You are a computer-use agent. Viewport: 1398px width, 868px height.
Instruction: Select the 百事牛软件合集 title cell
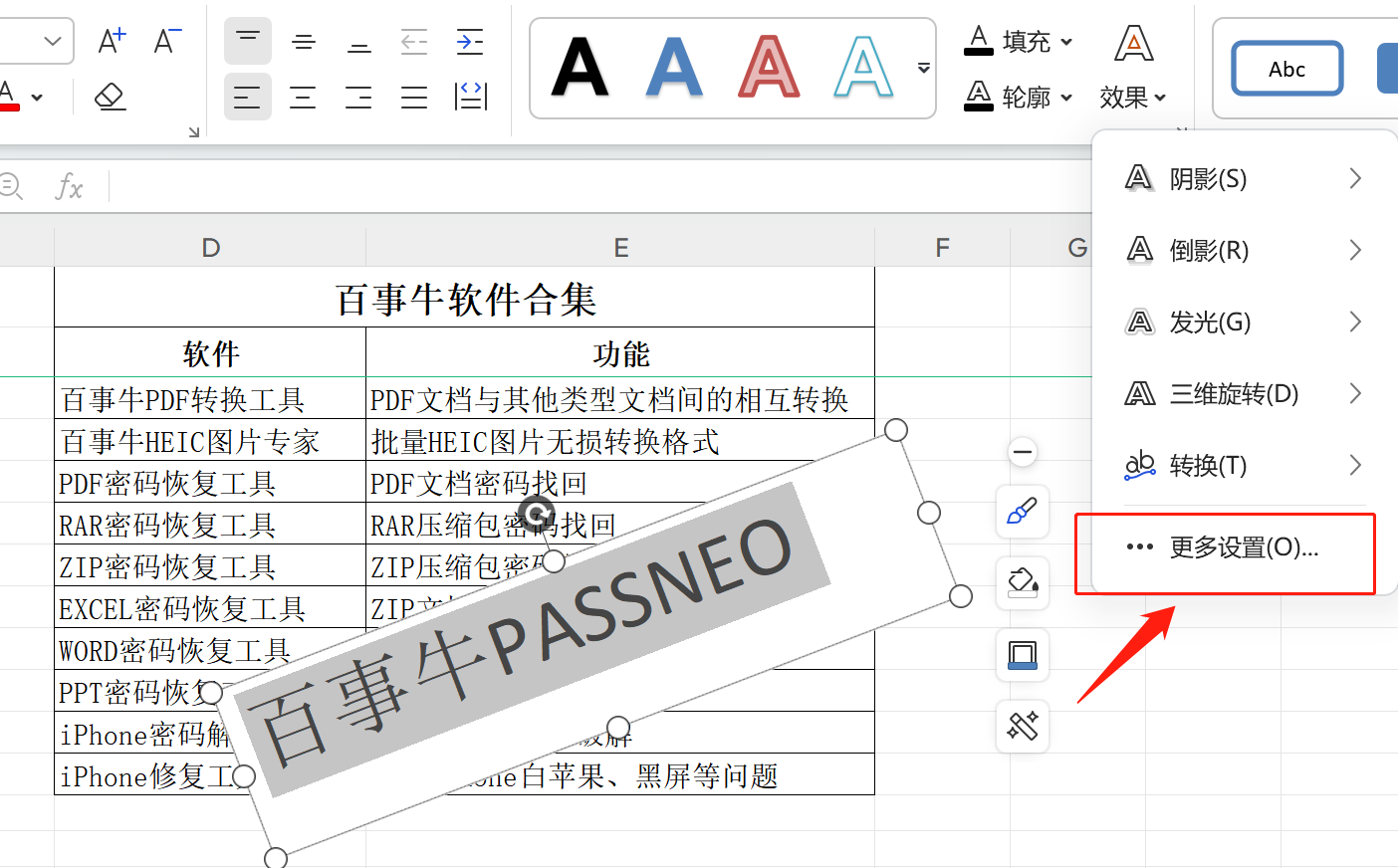click(465, 298)
